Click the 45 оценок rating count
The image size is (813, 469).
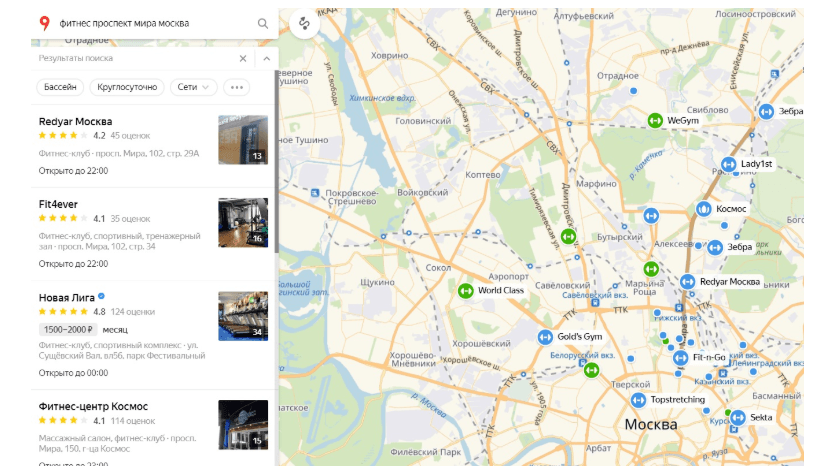[x=130, y=136]
